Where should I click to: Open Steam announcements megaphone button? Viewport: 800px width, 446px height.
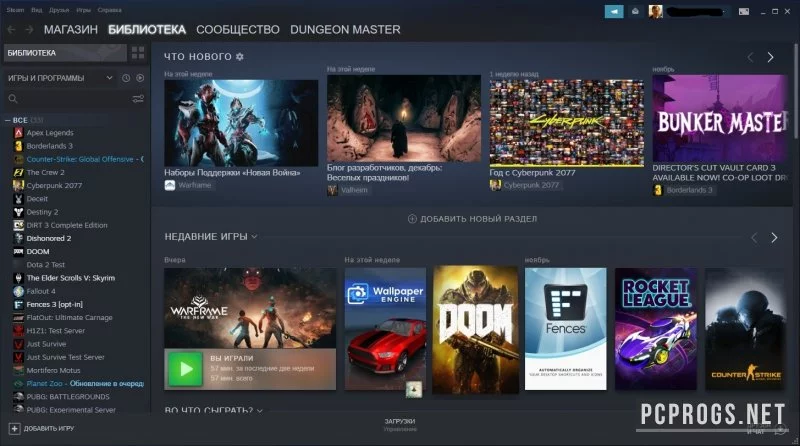[614, 11]
